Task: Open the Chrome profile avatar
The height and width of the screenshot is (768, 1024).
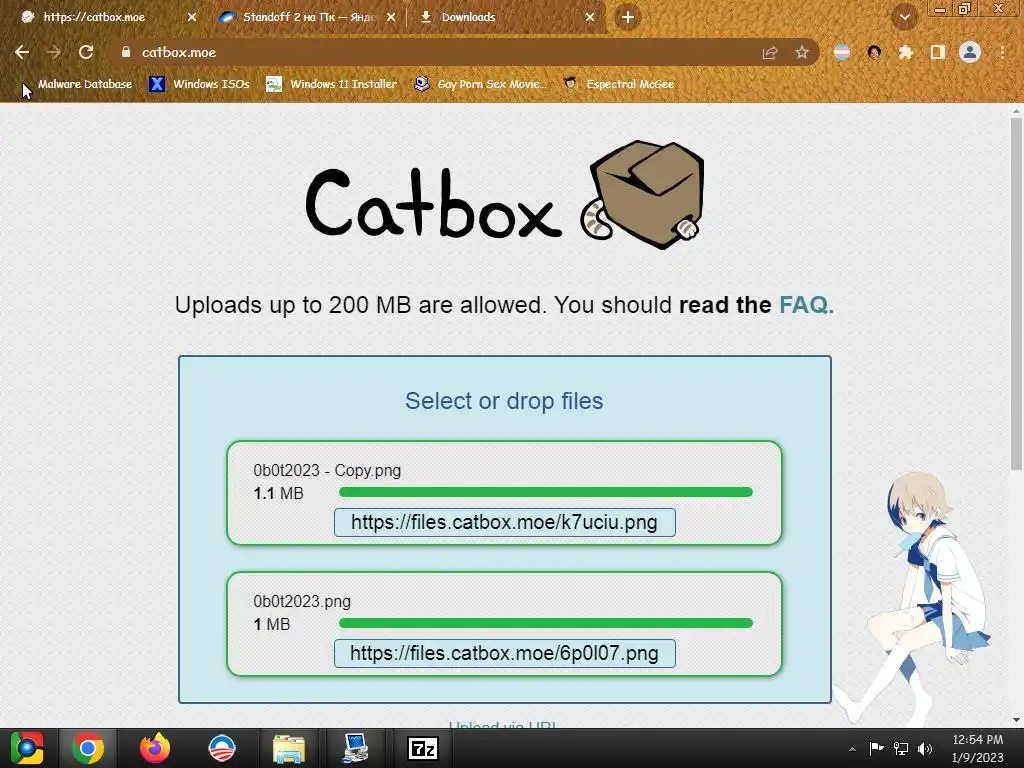Action: point(970,52)
